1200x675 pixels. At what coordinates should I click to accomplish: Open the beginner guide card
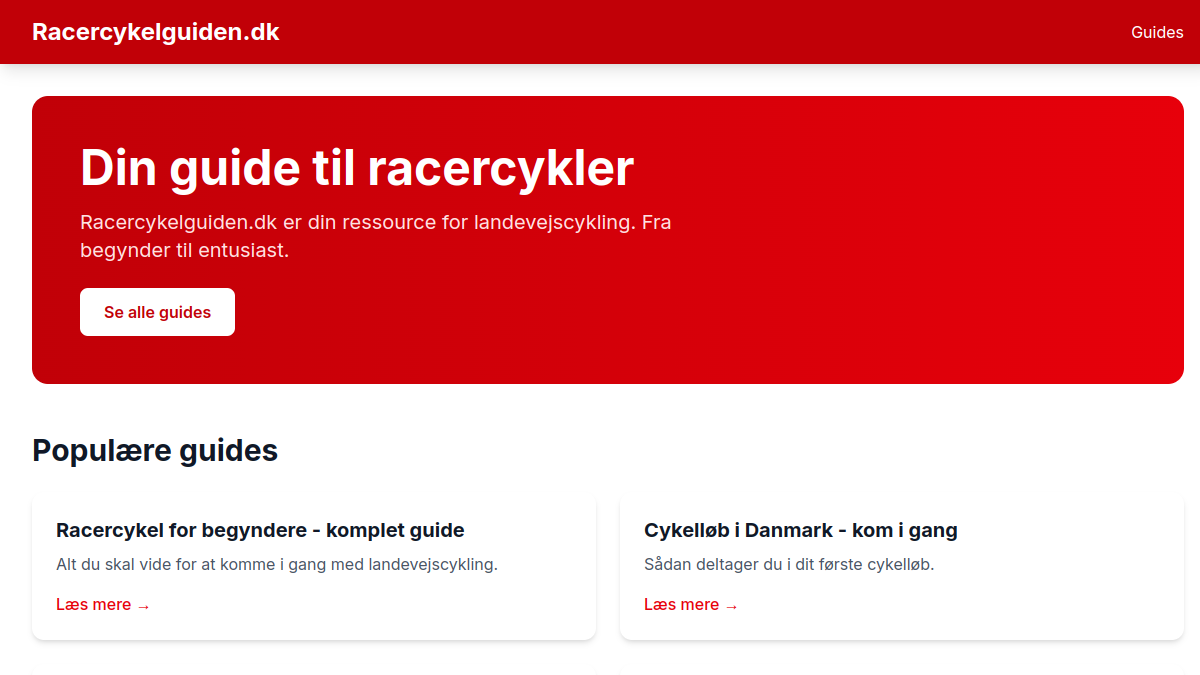click(314, 567)
